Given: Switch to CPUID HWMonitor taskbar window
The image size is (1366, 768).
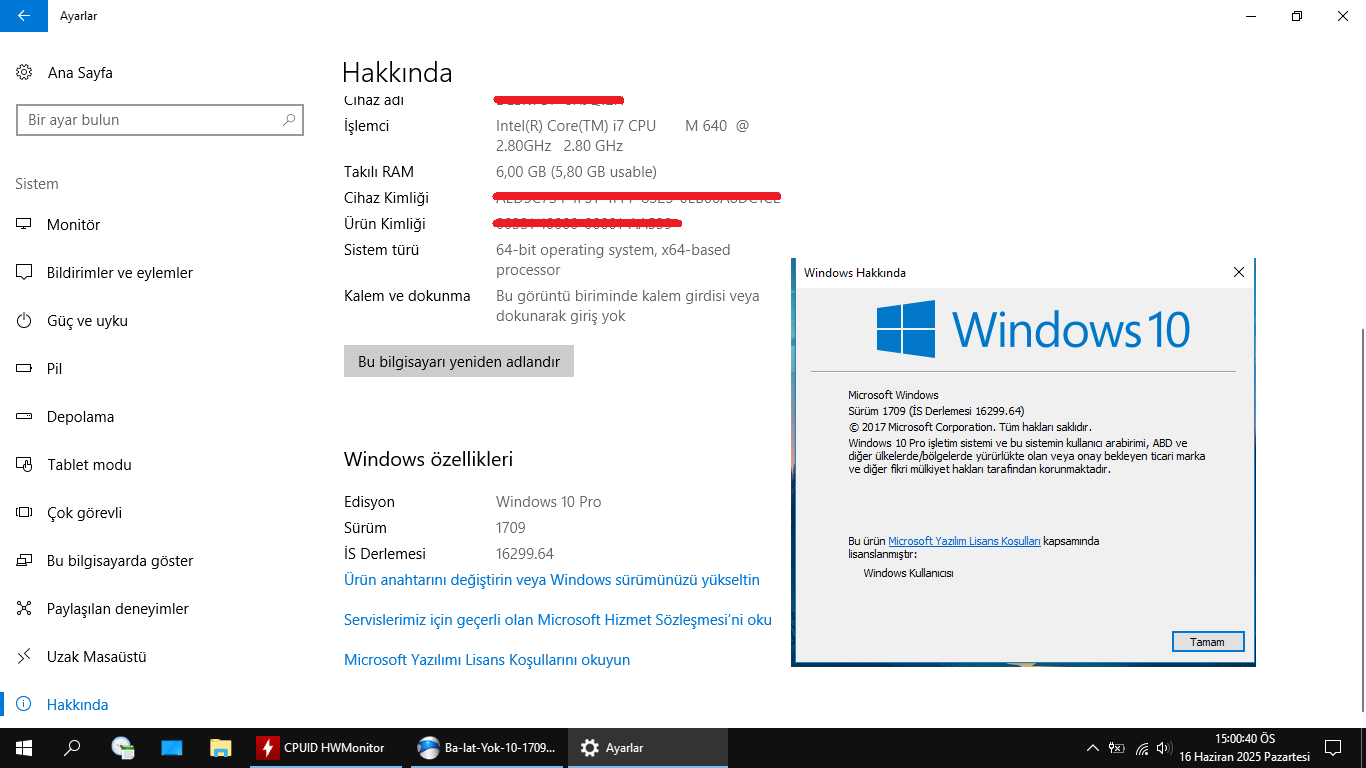Looking at the screenshot, I should click(x=328, y=748).
